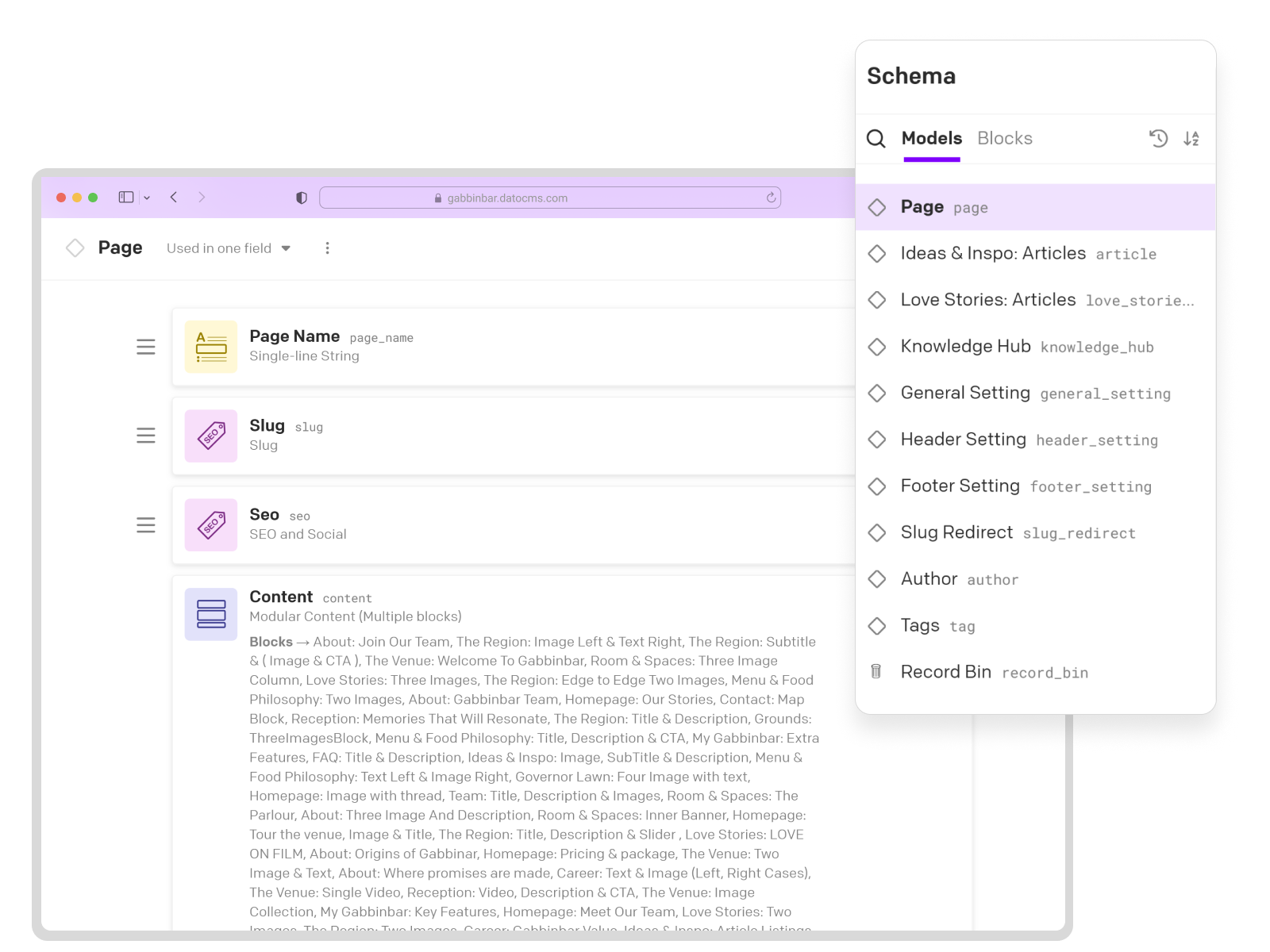
Task: Open the Footer Setting model
Action: [x=1036, y=486]
